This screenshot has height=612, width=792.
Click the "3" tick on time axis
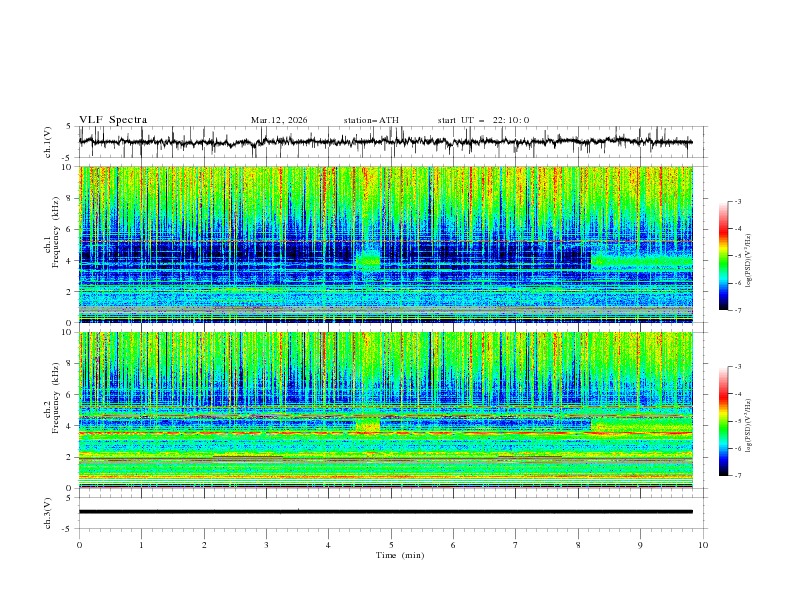point(266,545)
